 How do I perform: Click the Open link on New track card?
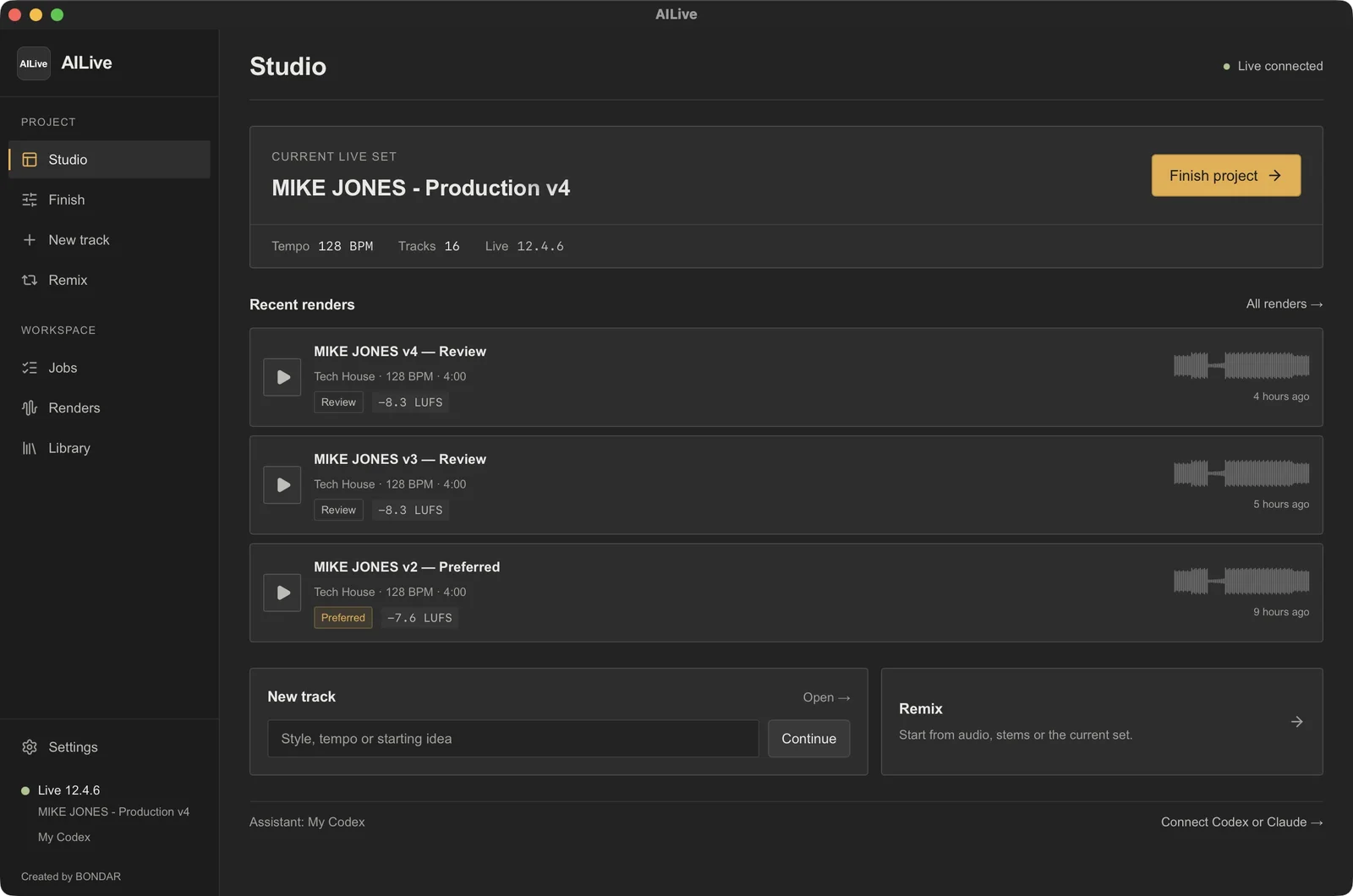coord(826,697)
